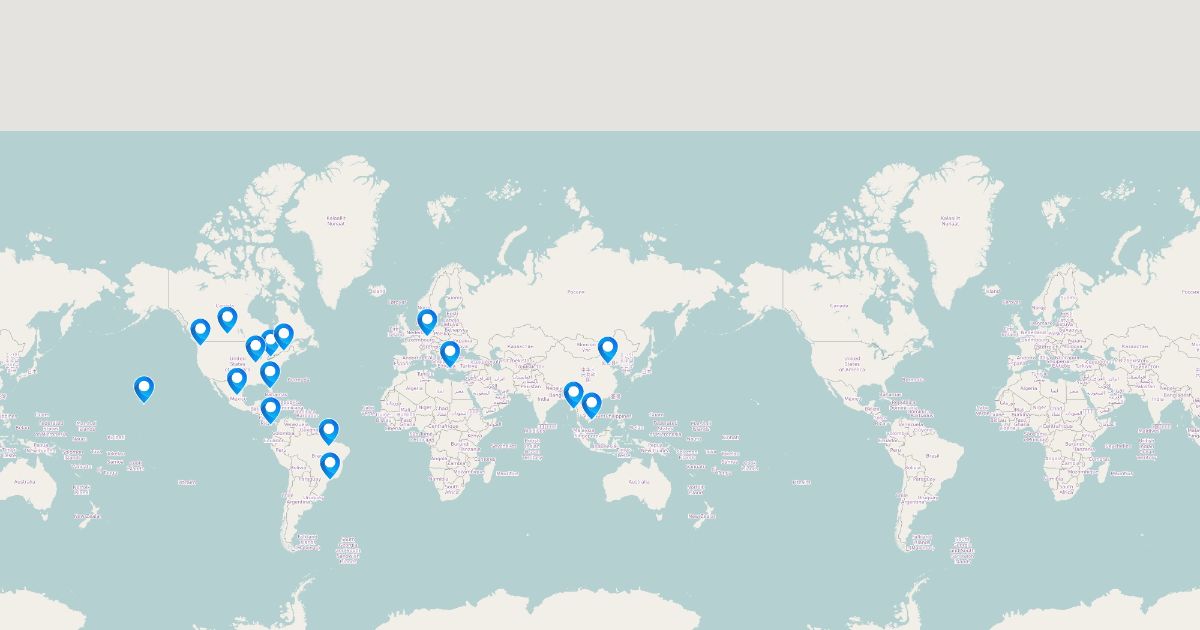Click the marker over Myanmar
This screenshot has height=630, width=1200.
(573, 394)
